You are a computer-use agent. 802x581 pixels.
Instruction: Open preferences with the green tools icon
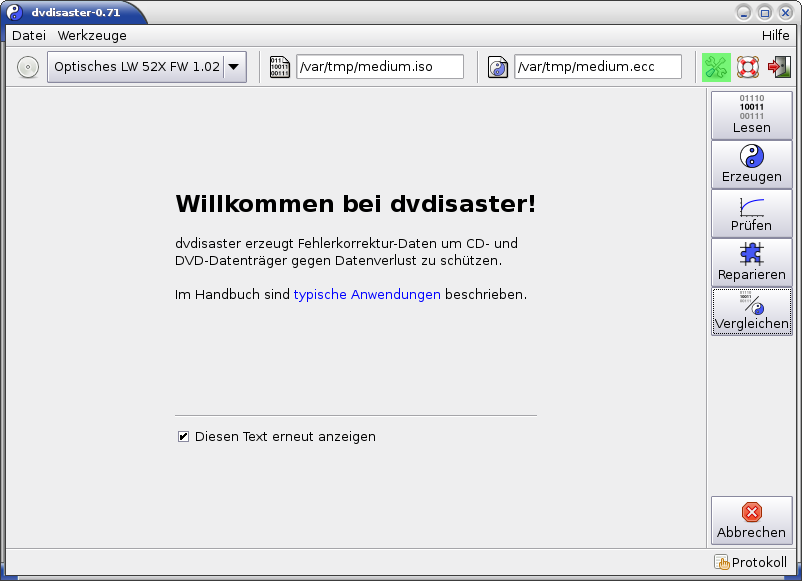tap(716, 67)
